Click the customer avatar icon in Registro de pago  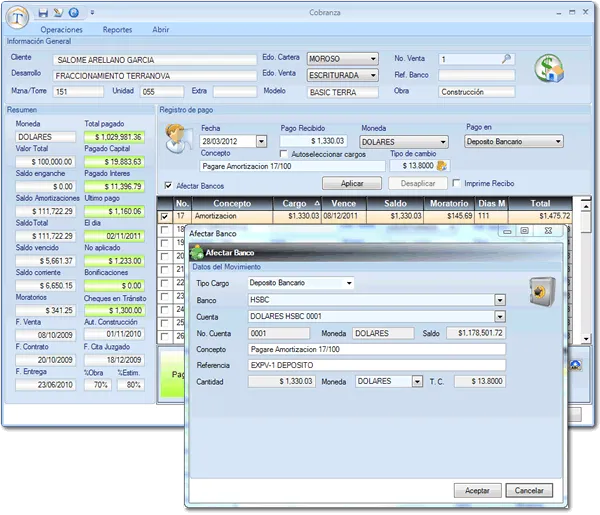coord(178,138)
